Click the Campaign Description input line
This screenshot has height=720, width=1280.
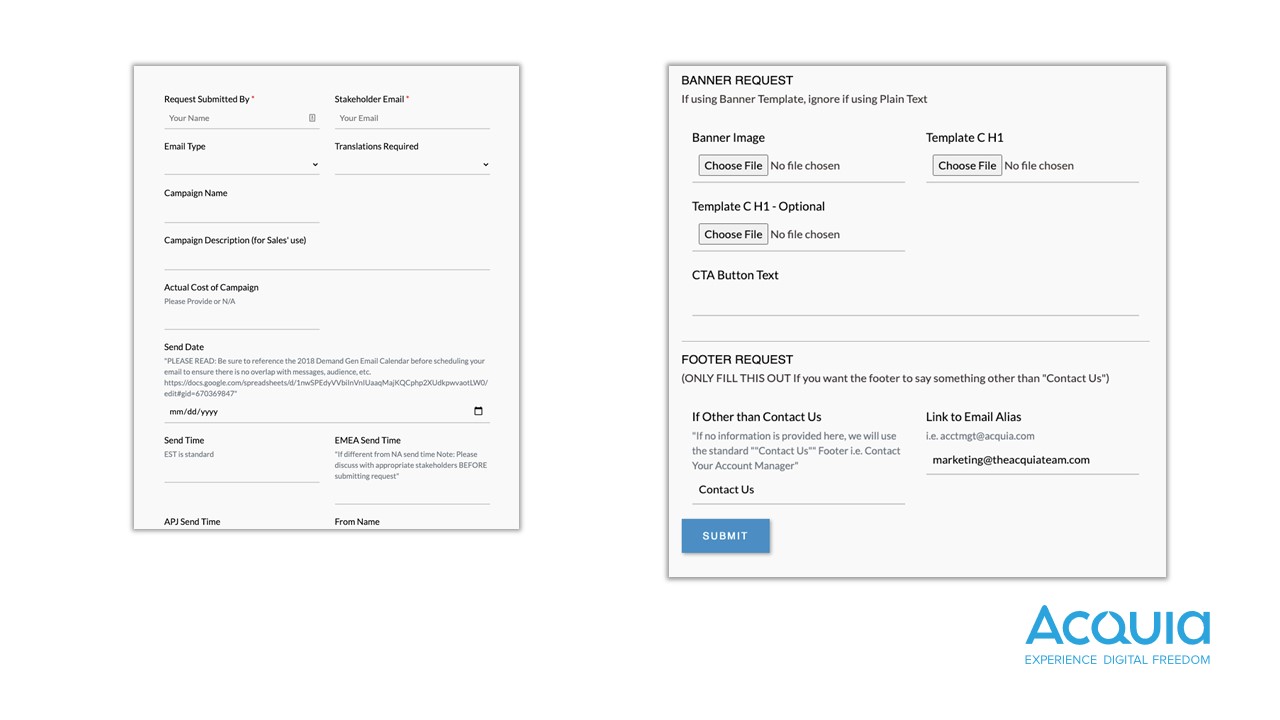click(x=326, y=259)
